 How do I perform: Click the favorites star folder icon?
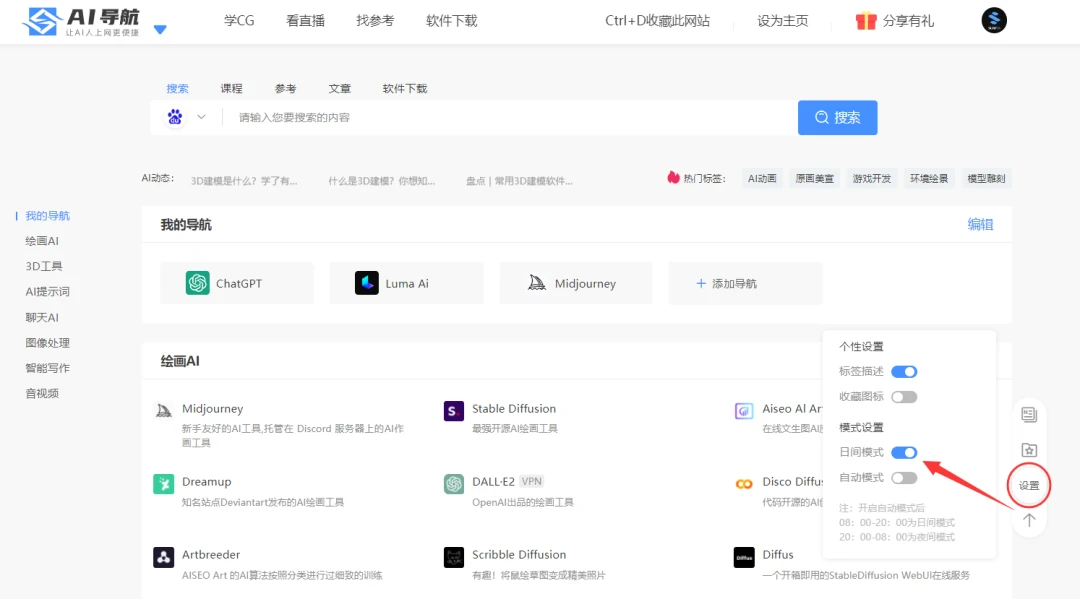(x=1029, y=450)
